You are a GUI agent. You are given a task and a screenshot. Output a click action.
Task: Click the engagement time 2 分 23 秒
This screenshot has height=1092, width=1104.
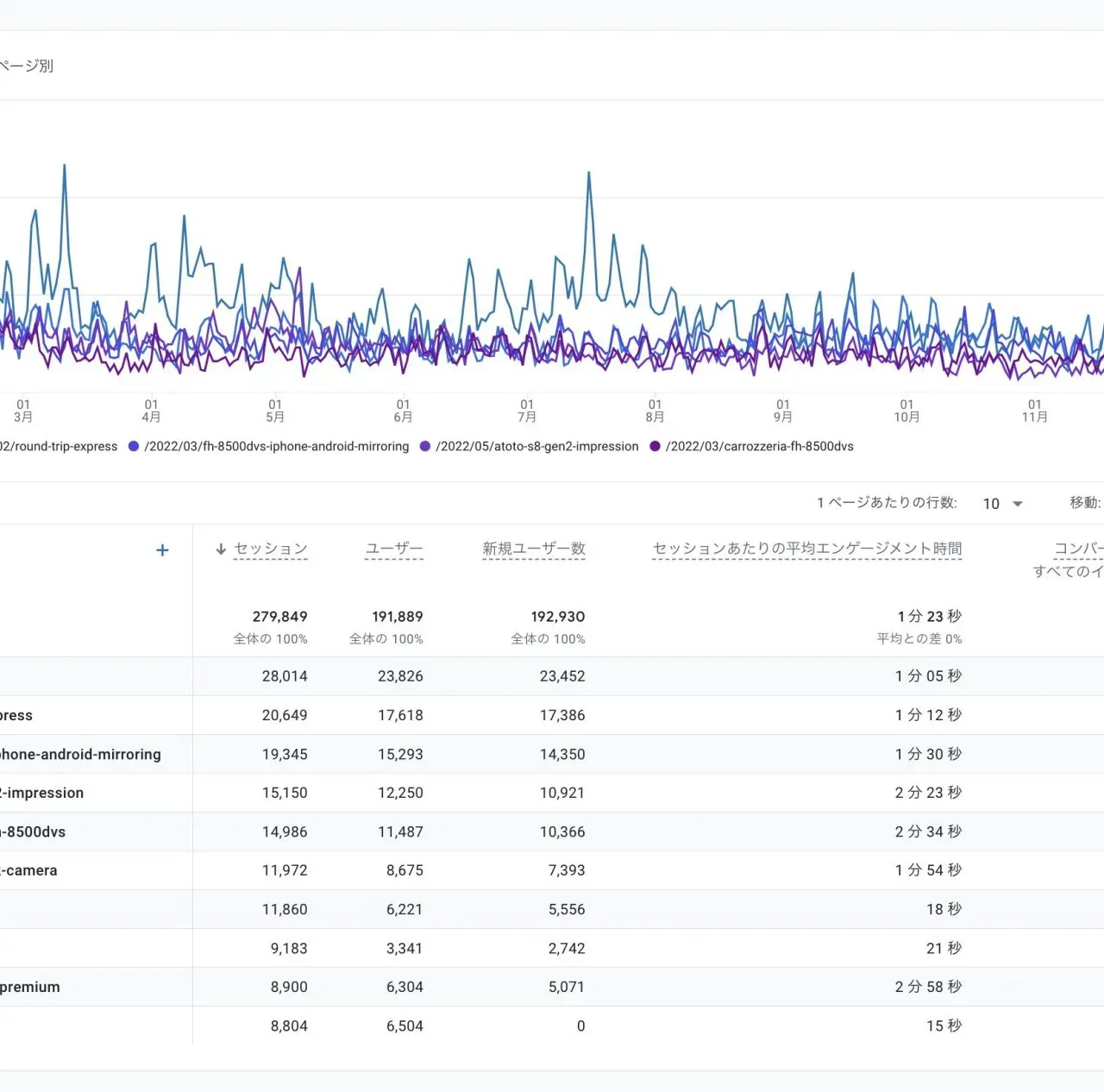(x=928, y=793)
